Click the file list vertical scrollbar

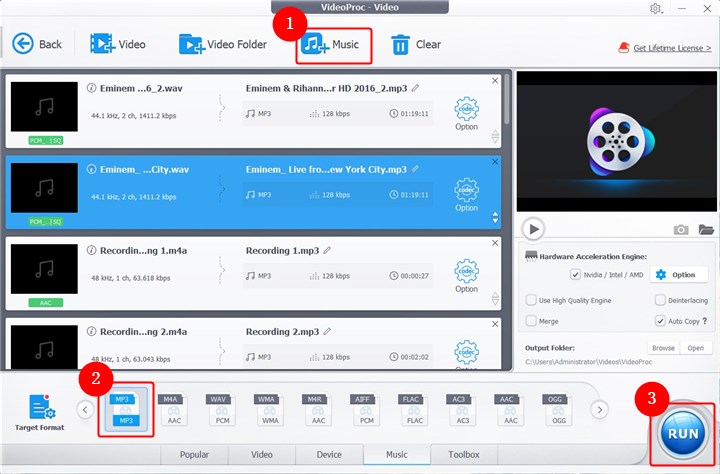click(x=506, y=99)
